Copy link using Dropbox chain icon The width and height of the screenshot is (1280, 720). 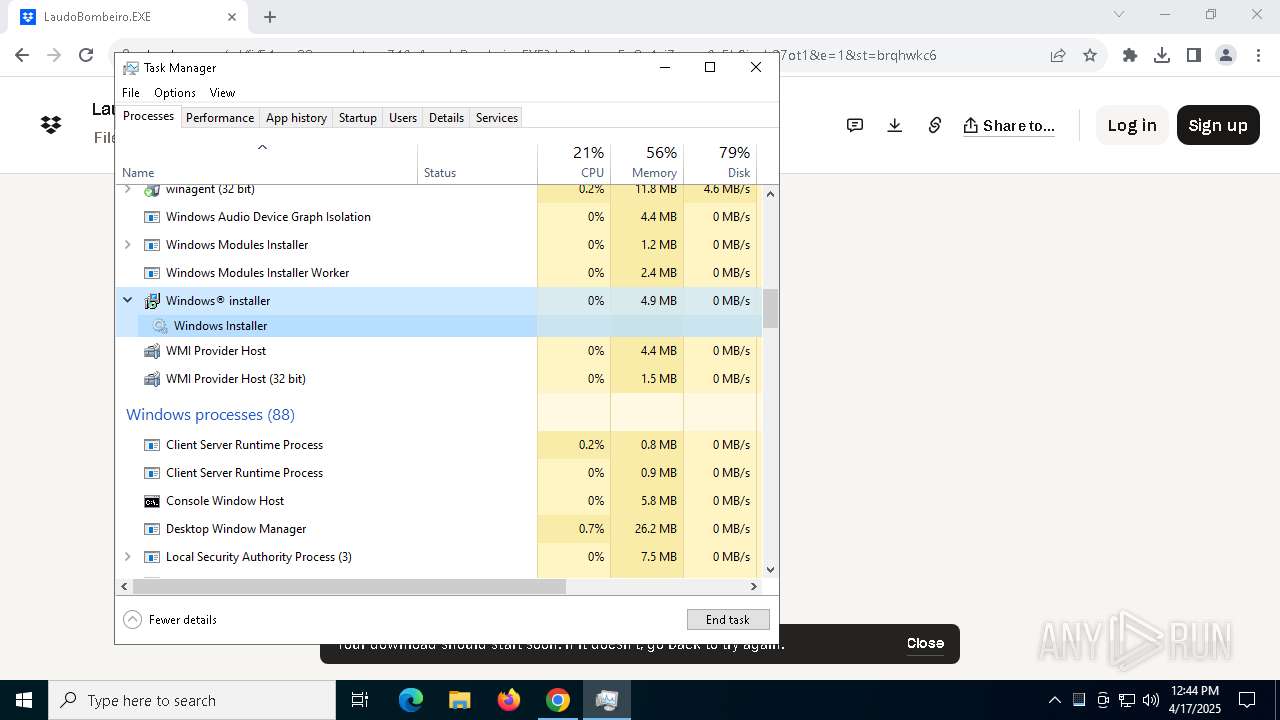tap(935, 125)
